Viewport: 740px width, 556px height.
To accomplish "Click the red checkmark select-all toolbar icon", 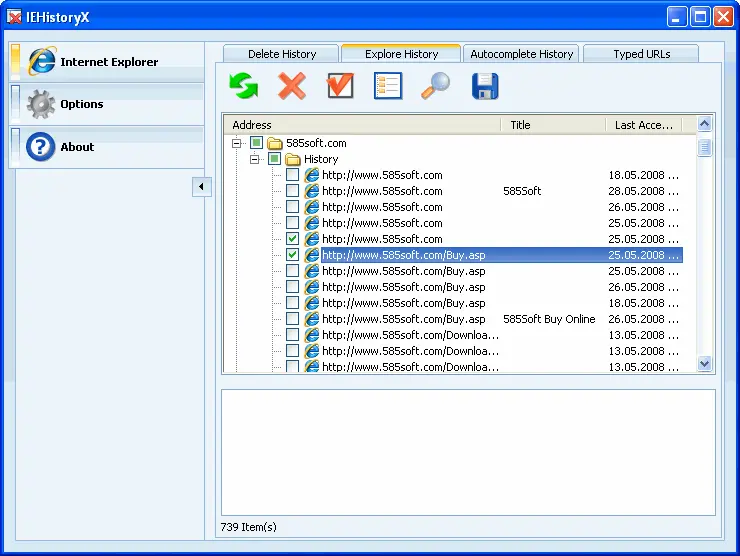I will click(340, 86).
